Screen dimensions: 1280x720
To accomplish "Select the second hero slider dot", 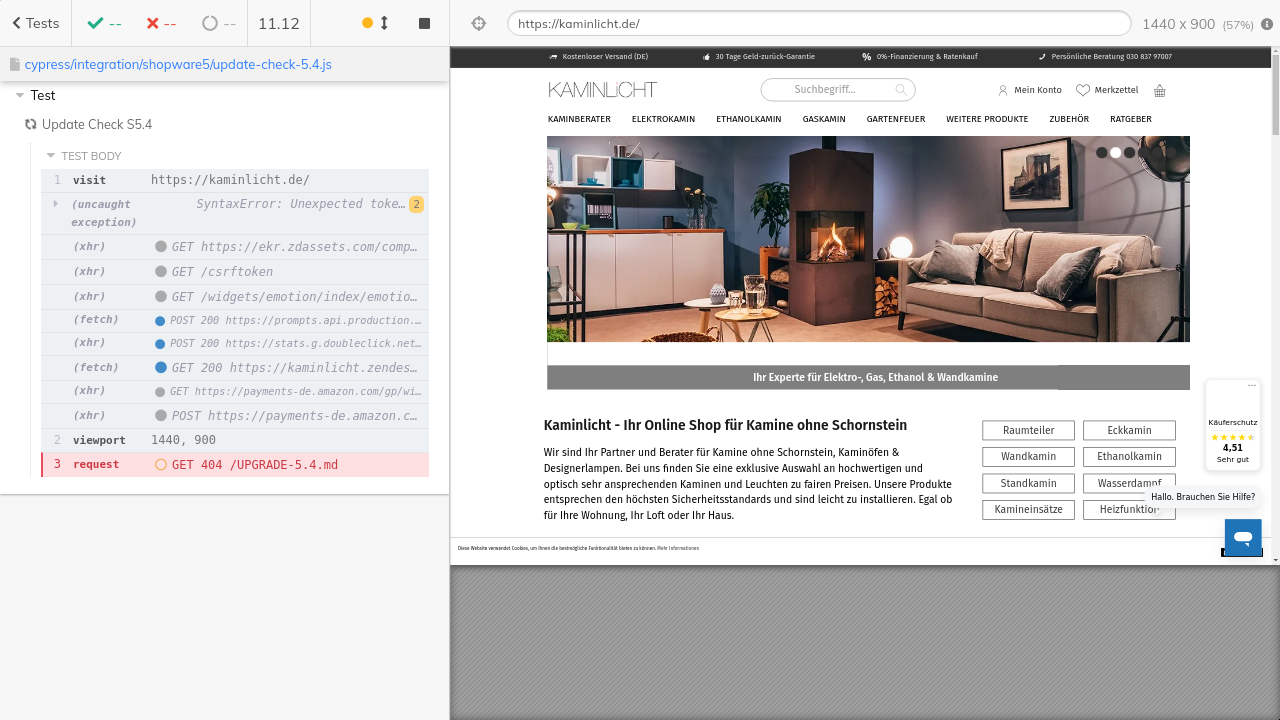I will (x=1116, y=153).
